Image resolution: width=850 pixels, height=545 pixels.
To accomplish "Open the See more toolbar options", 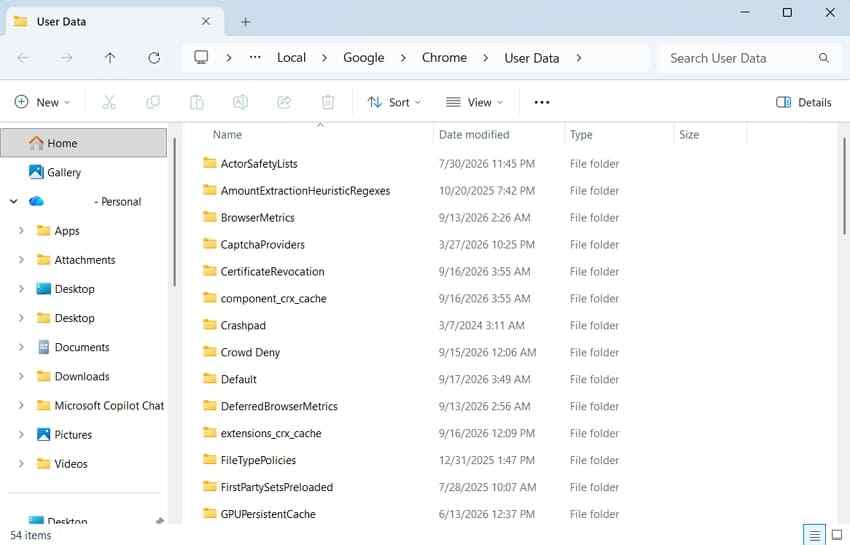I will point(542,102).
